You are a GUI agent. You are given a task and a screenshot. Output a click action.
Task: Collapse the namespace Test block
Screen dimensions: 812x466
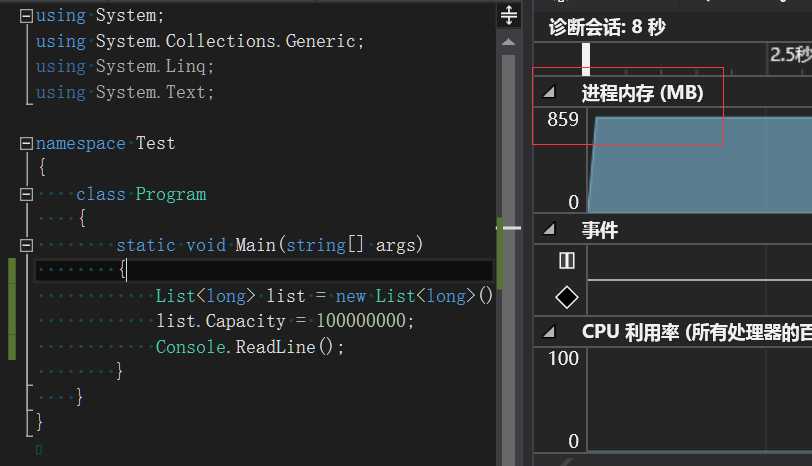tap(26, 143)
